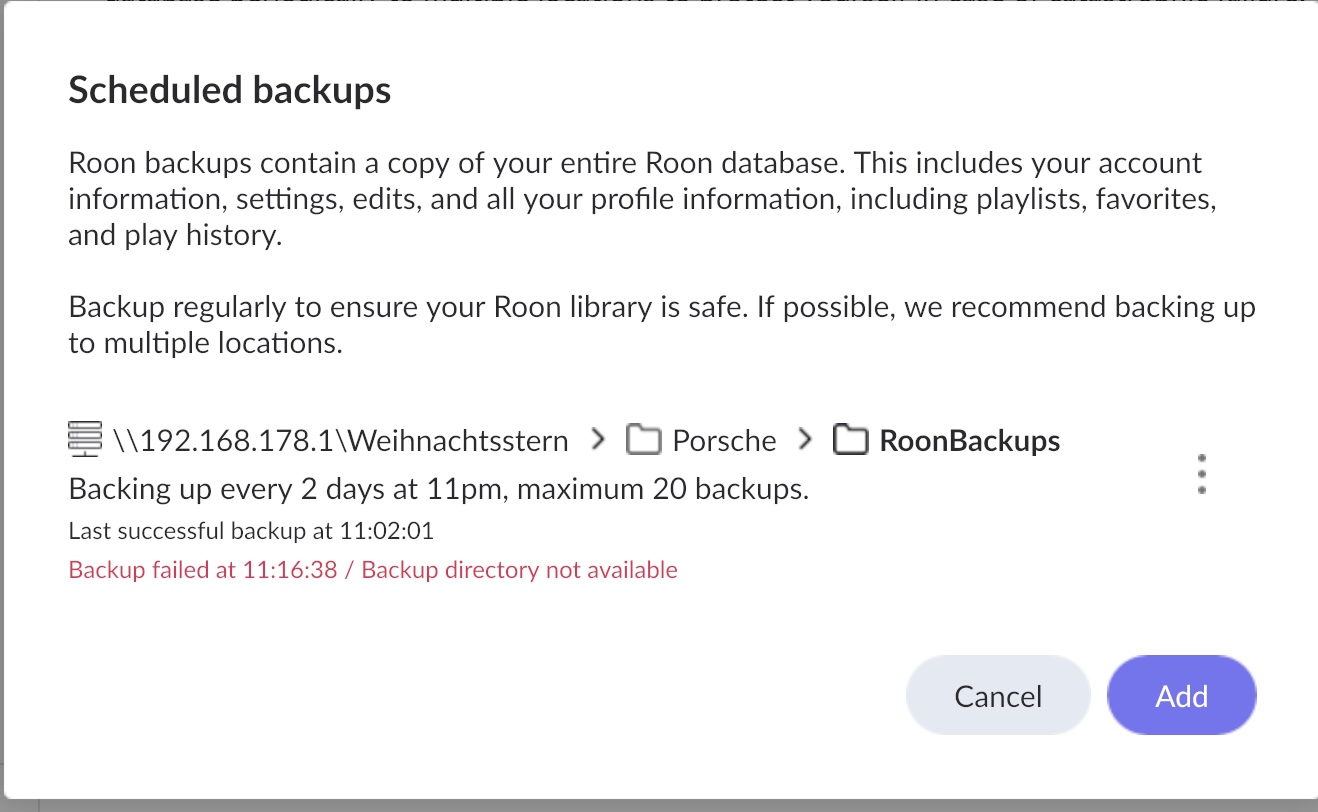The width and height of the screenshot is (1318, 812).
Task: Cancel the Scheduled backups dialog
Action: [x=998, y=696]
